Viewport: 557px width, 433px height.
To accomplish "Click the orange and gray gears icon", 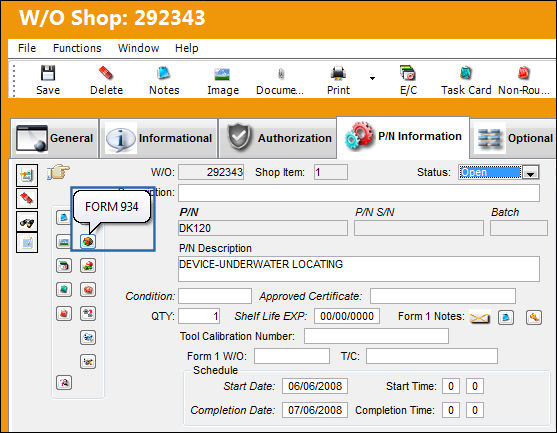I will point(88,362).
